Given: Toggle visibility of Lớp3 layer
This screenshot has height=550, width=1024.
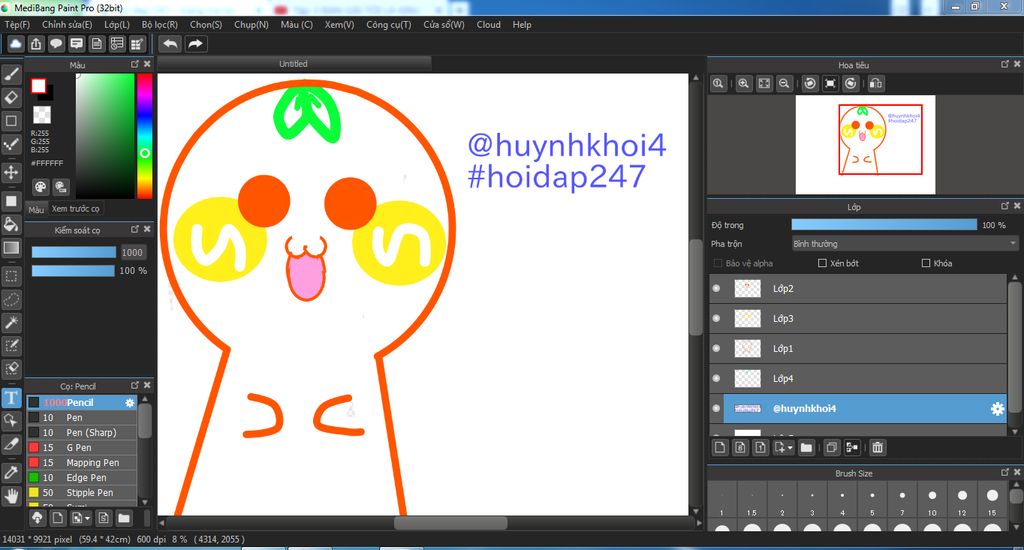Looking at the screenshot, I should point(716,318).
